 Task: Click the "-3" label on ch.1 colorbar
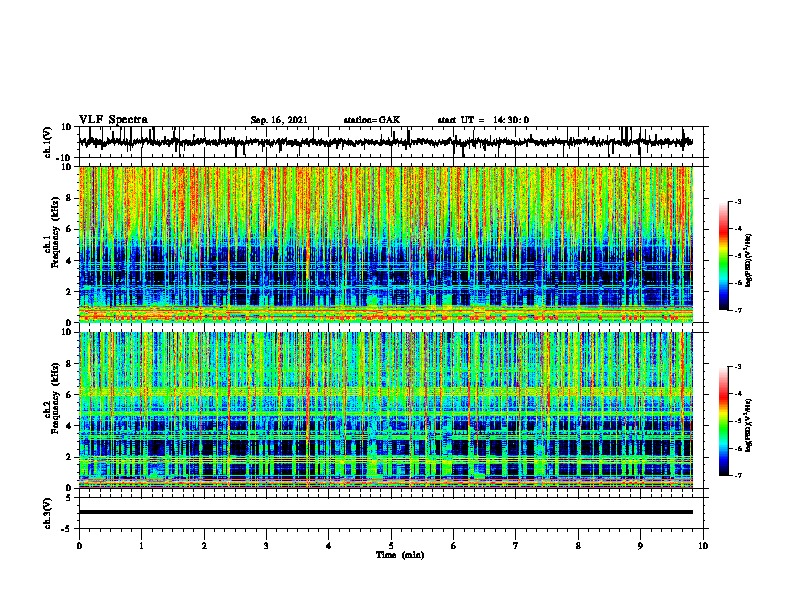[x=737, y=201]
